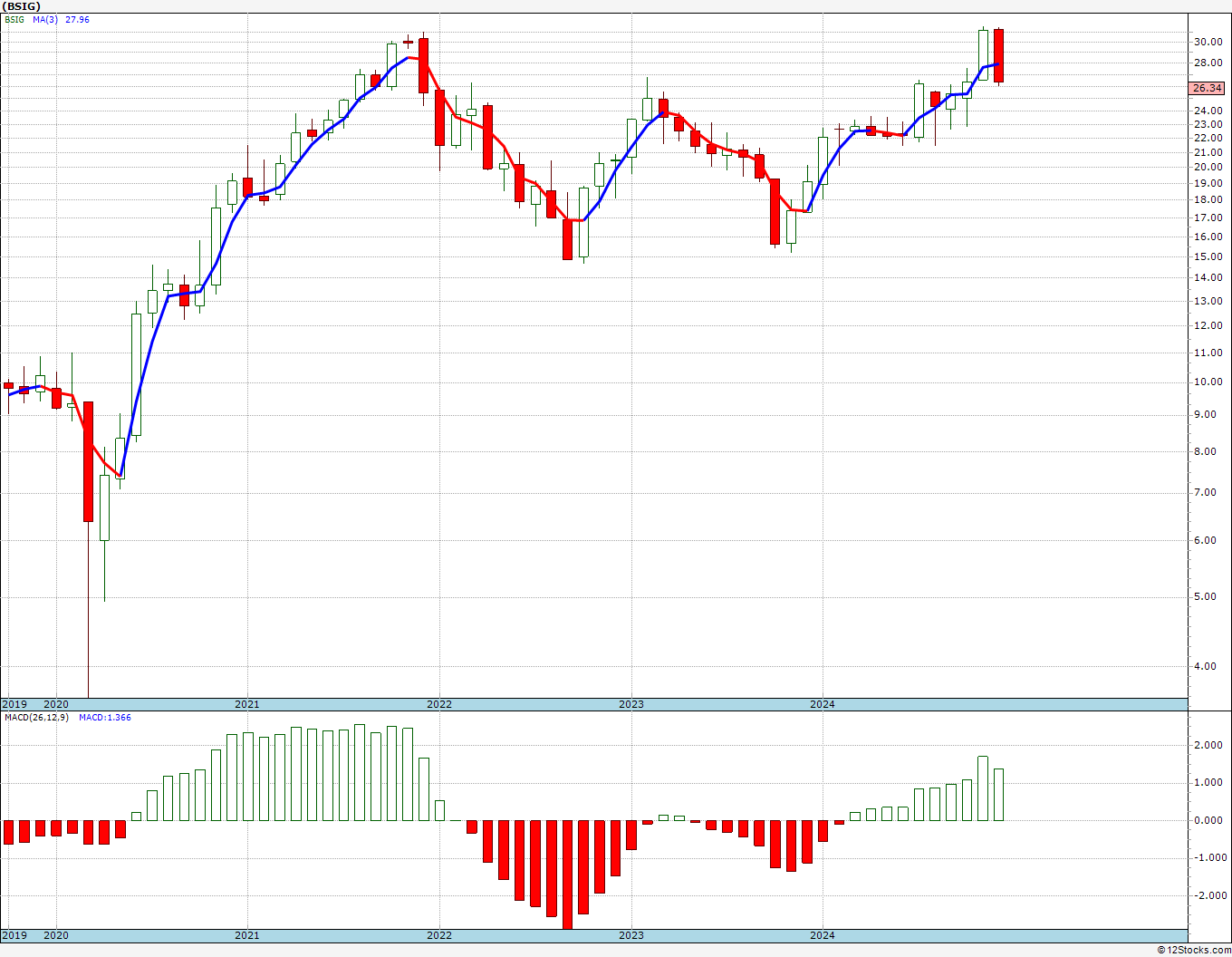Click 2021 on the price chart time axis
1232x957 pixels.
coord(247,704)
